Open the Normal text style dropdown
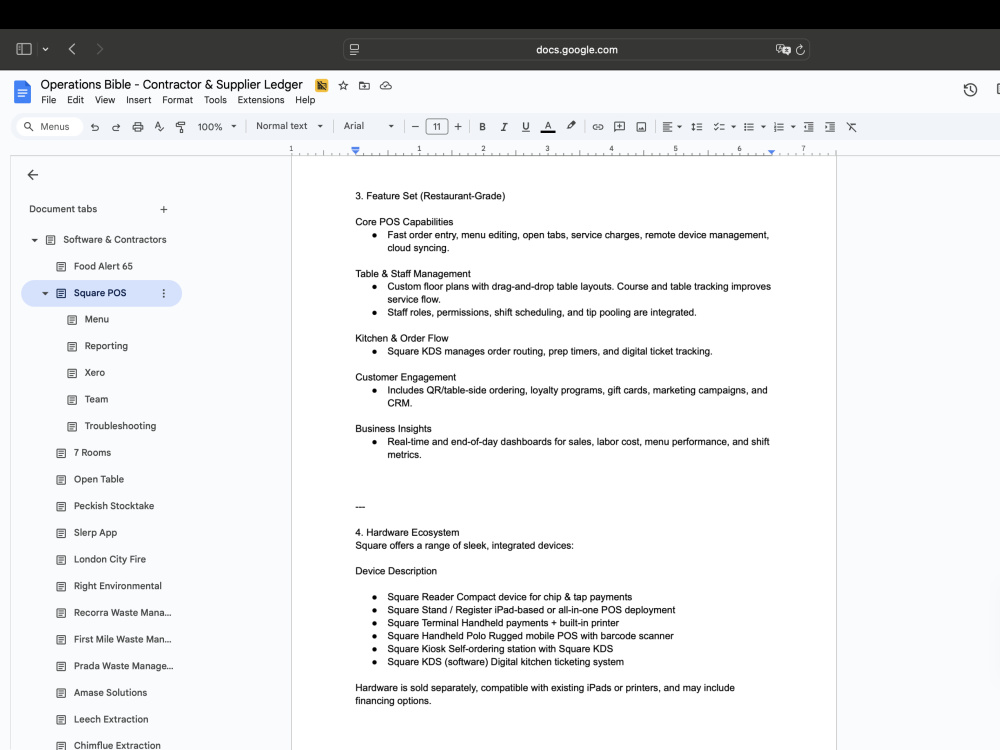This screenshot has width=1000, height=750. [289, 126]
